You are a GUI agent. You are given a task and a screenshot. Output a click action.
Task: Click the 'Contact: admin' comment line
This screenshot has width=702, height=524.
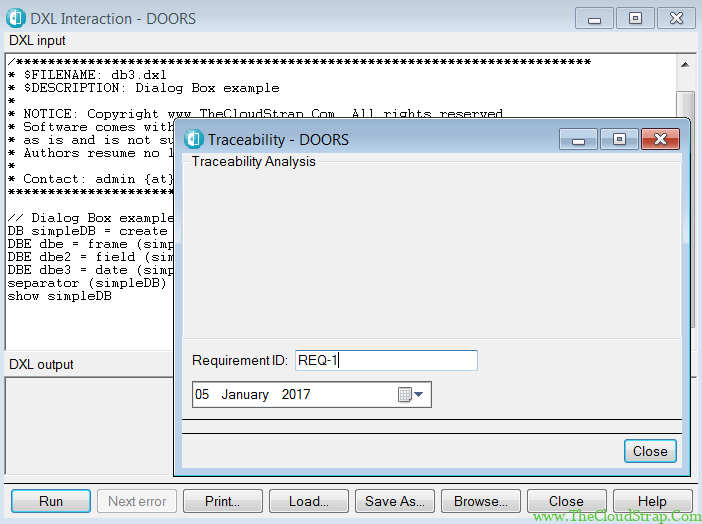click(90, 179)
